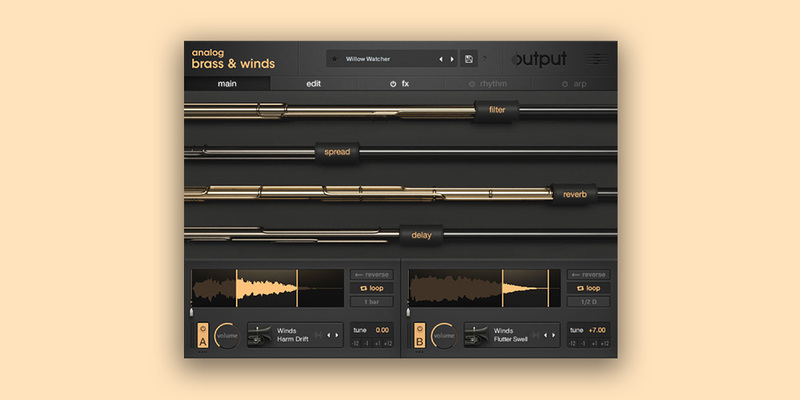Viewport: 800px width, 400px height.
Task: Save the current preset with floppy icon
Action: tap(469, 59)
